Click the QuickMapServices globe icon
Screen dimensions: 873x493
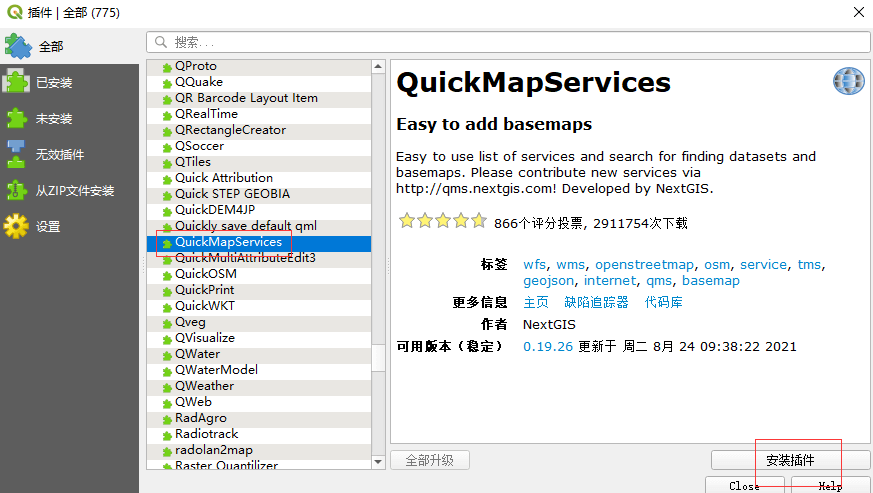(849, 81)
